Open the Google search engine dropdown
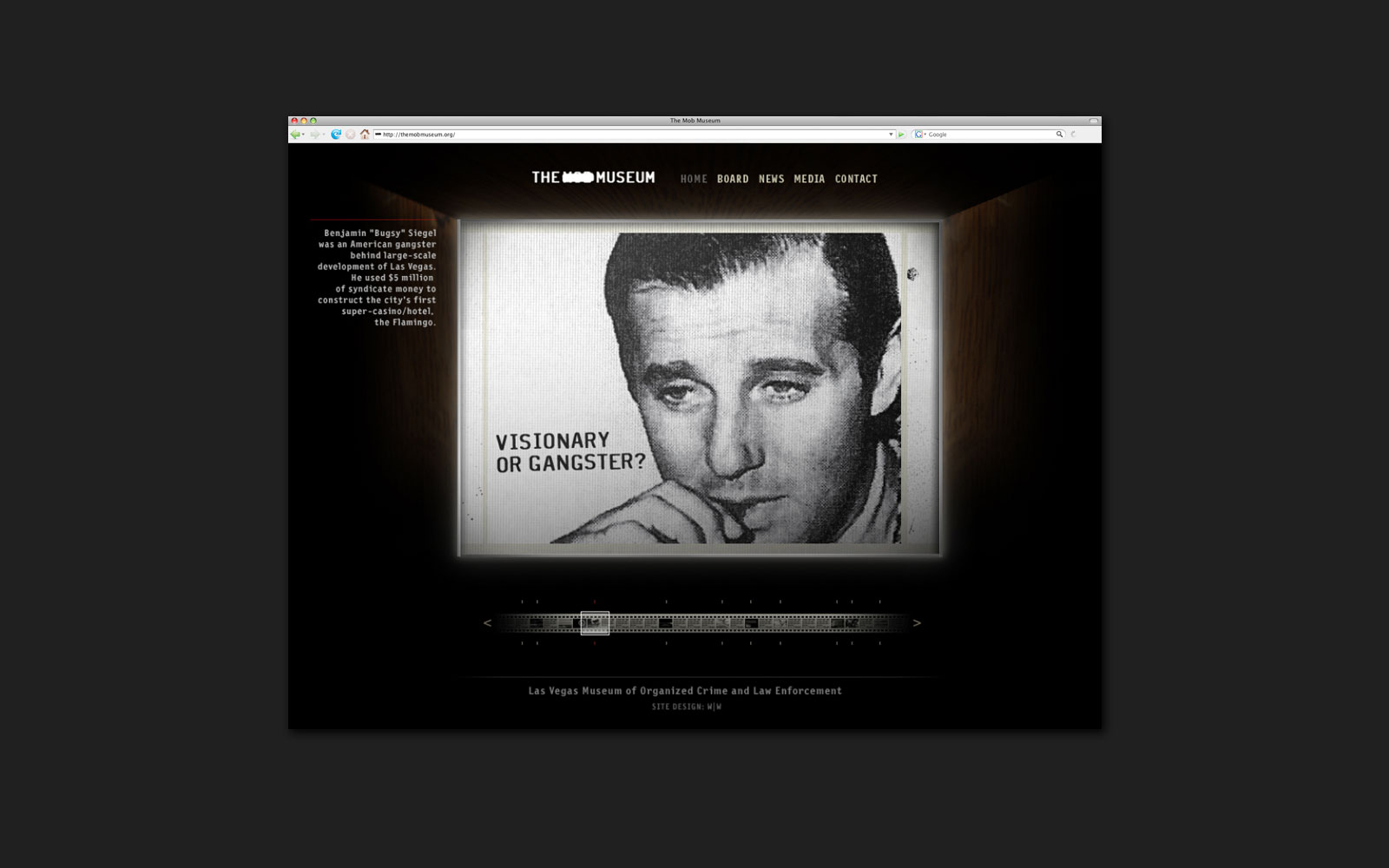 920,135
